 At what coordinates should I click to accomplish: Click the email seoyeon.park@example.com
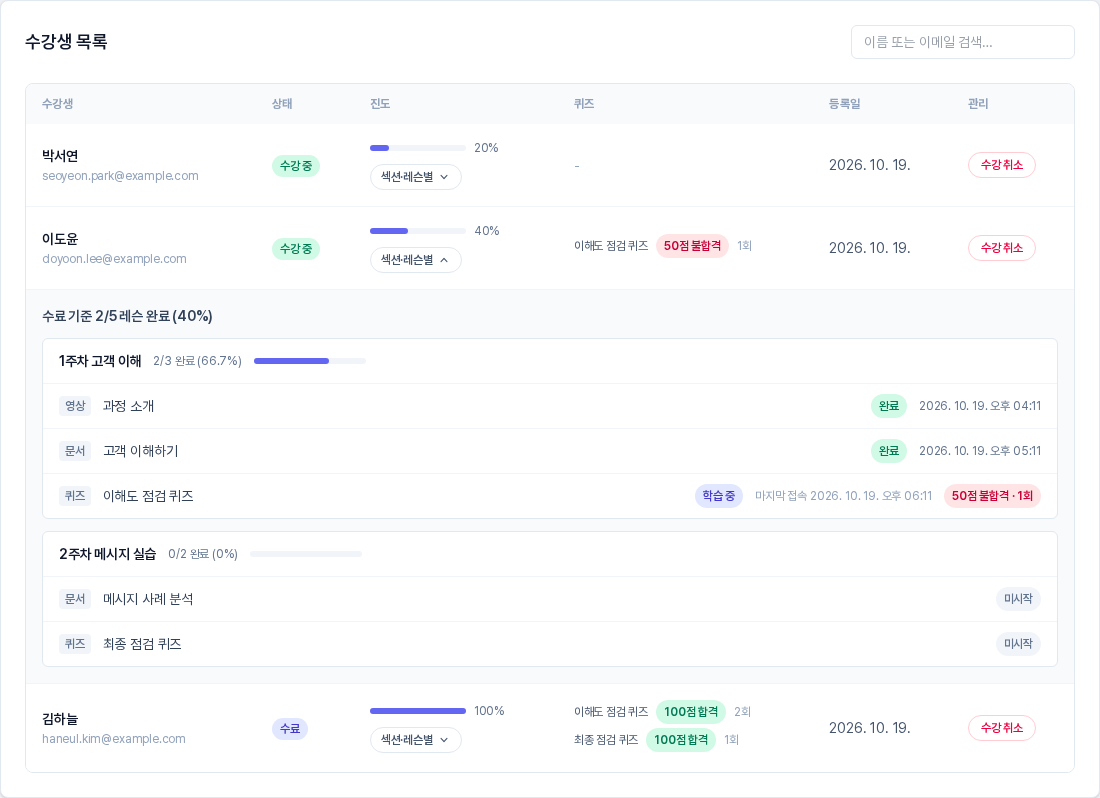click(120, 176)
